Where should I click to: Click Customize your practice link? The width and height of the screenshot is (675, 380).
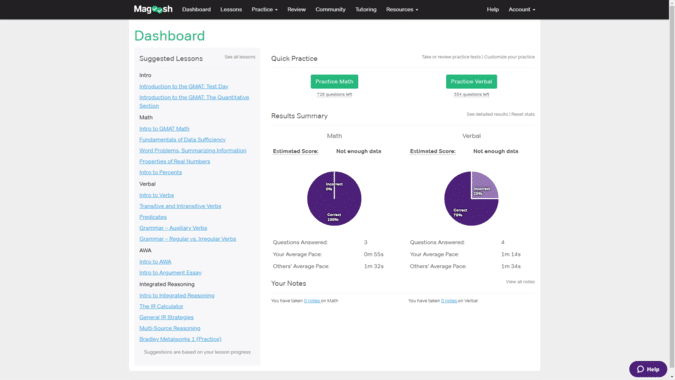509,57
